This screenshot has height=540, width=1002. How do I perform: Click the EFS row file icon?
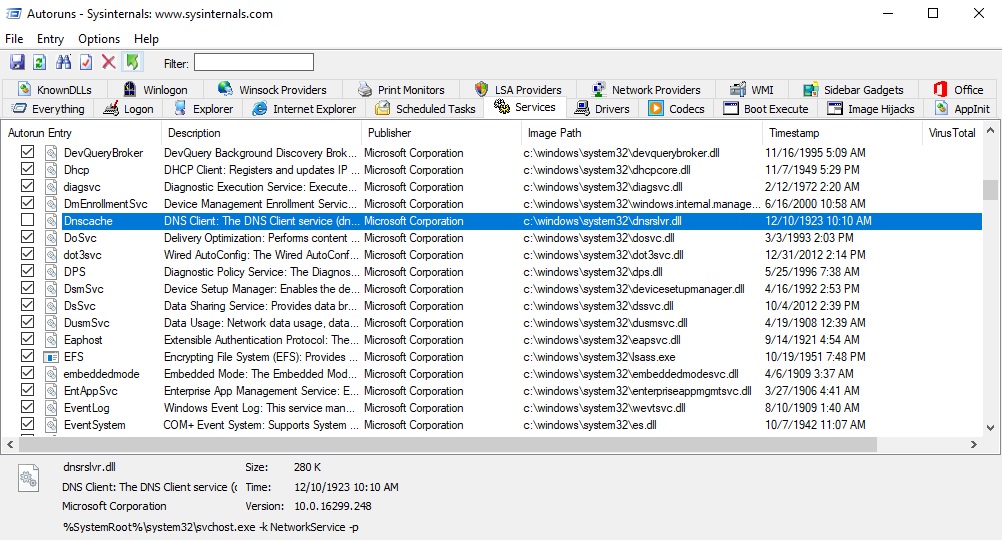pos(51,357)
